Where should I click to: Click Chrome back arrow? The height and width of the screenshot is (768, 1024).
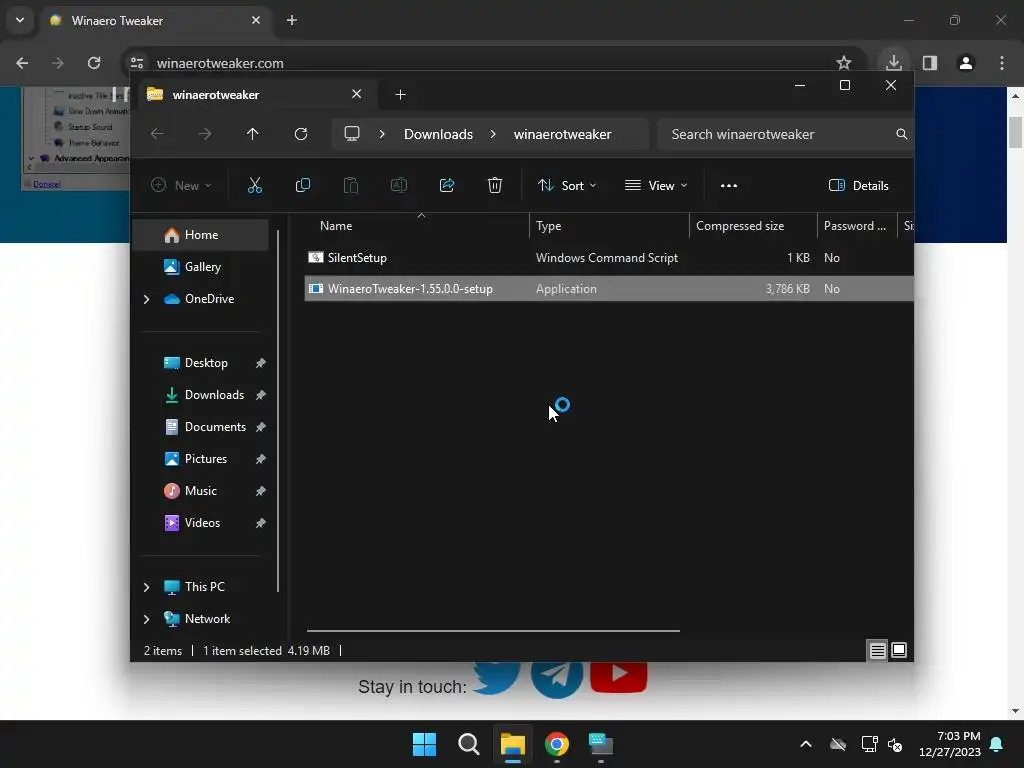22,63
